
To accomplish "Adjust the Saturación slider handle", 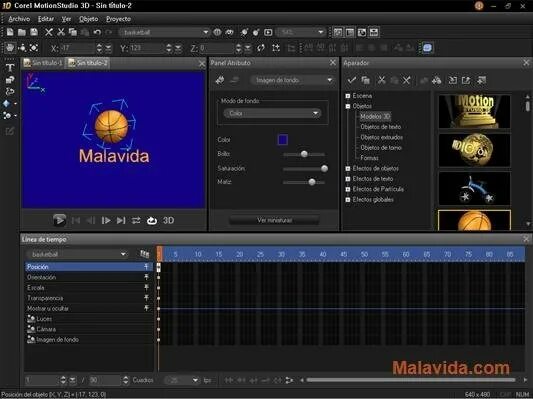I will [324, 168].
